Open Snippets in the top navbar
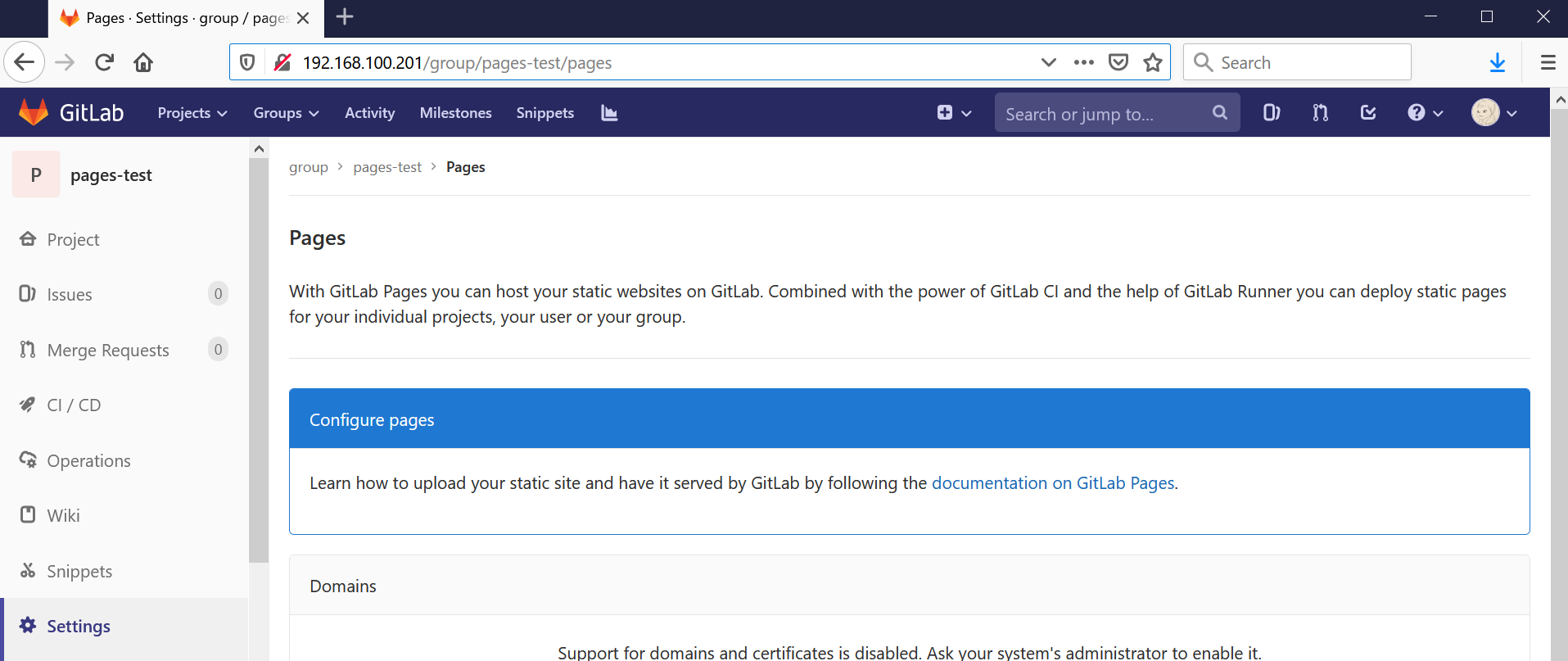This screenshot has width=1568, height=661. pyautogui.click(x=545, y=113)
